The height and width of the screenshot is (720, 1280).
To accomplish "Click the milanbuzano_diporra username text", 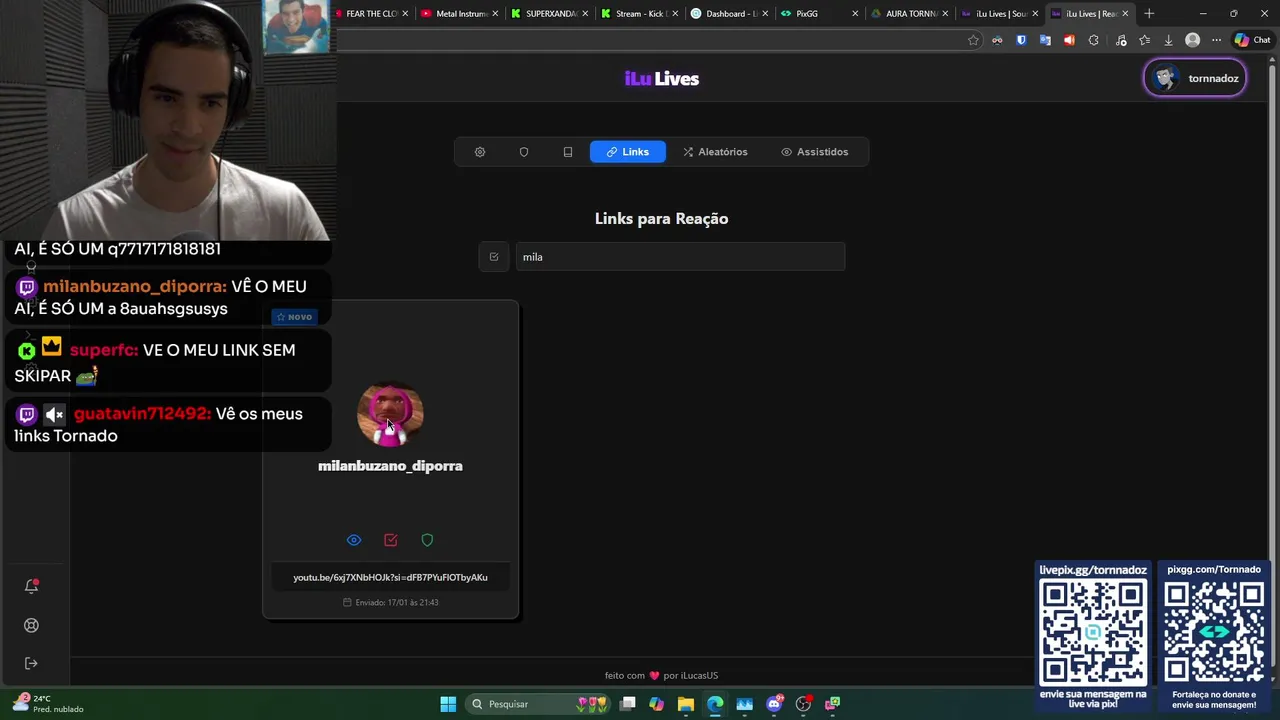I will (390, 466).
